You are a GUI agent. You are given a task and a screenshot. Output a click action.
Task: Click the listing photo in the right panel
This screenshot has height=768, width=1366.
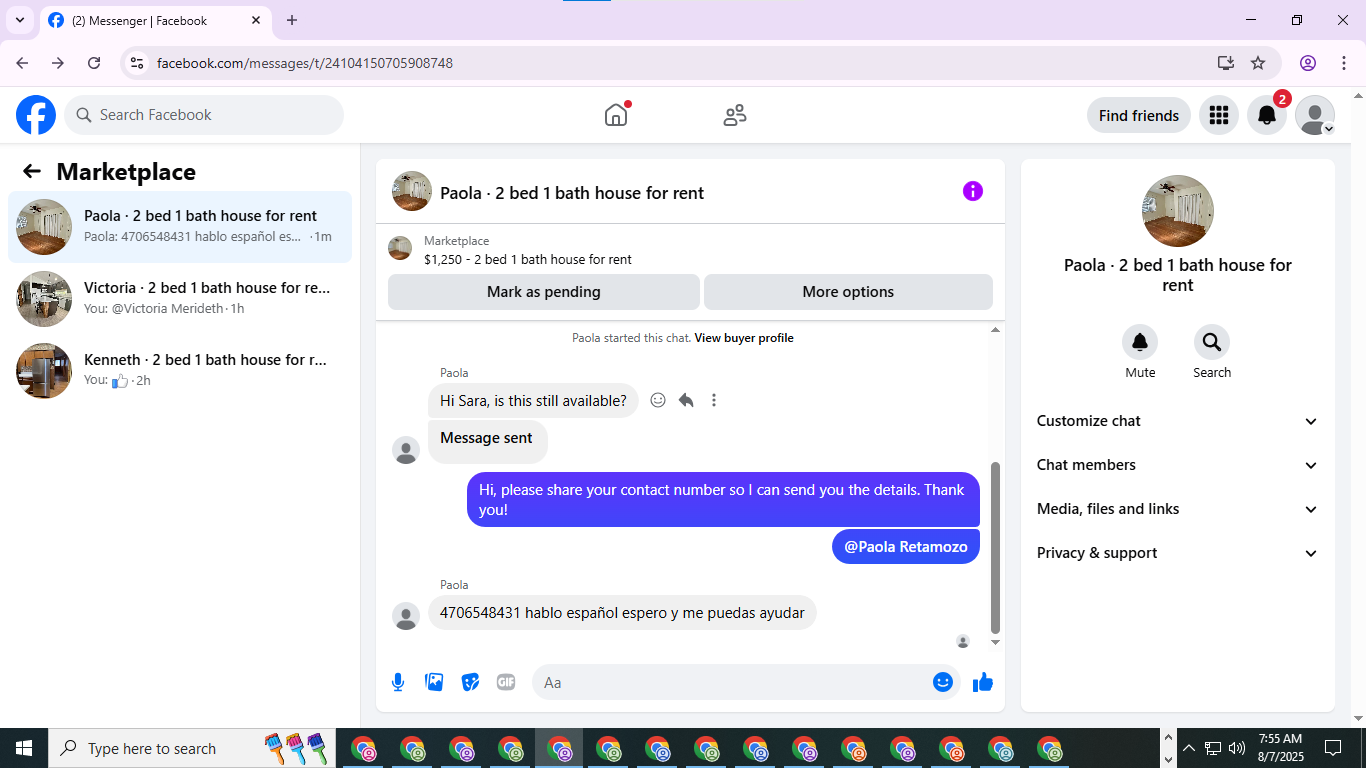point(1178,211)
